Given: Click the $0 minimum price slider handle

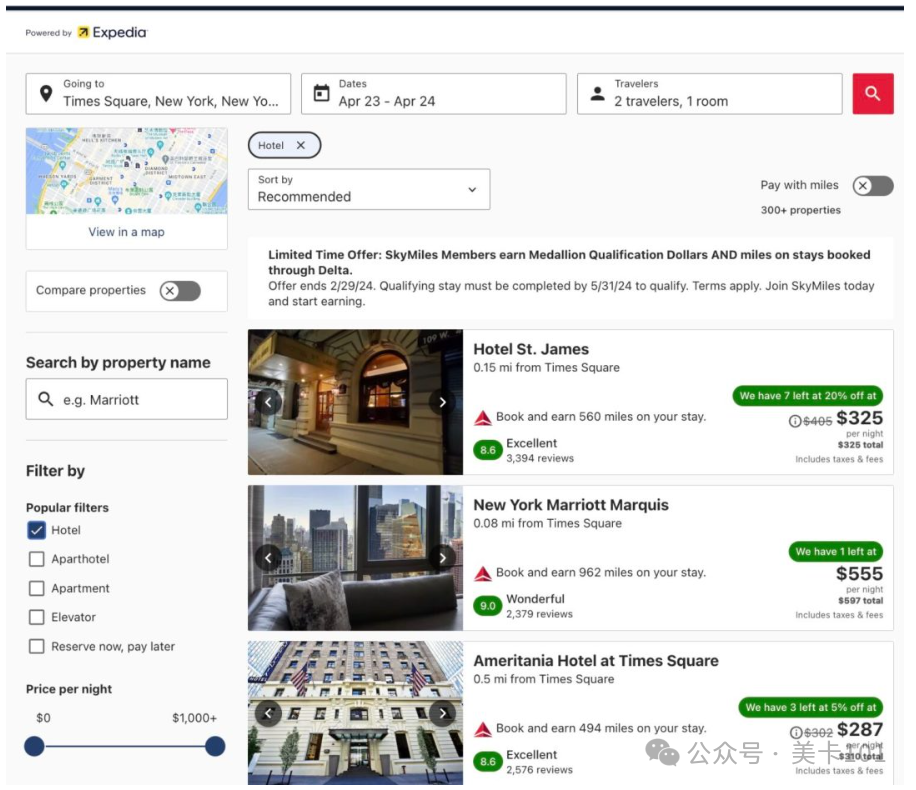Looking at the screenshot, I should click(34, 746).
